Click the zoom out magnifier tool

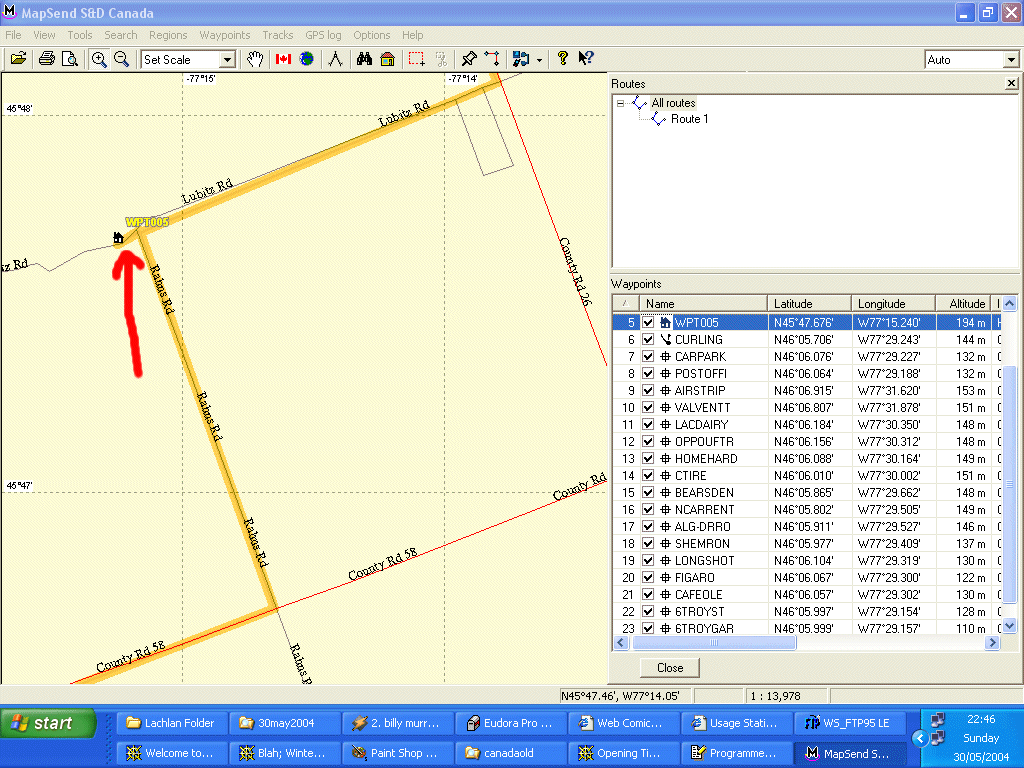pyautogui.click(x=121, y=59)
